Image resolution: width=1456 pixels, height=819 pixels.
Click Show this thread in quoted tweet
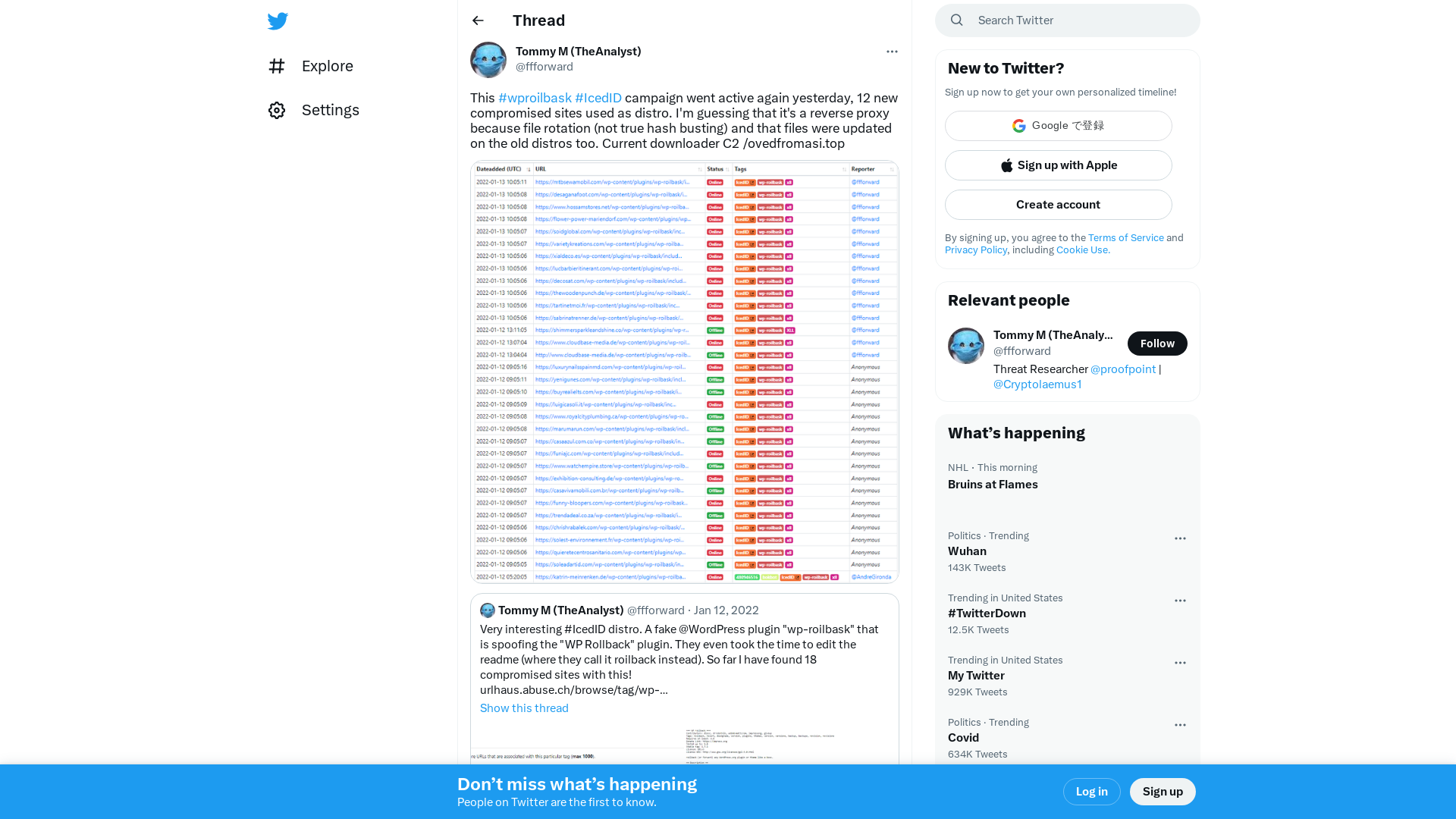(x=524, y=708)
